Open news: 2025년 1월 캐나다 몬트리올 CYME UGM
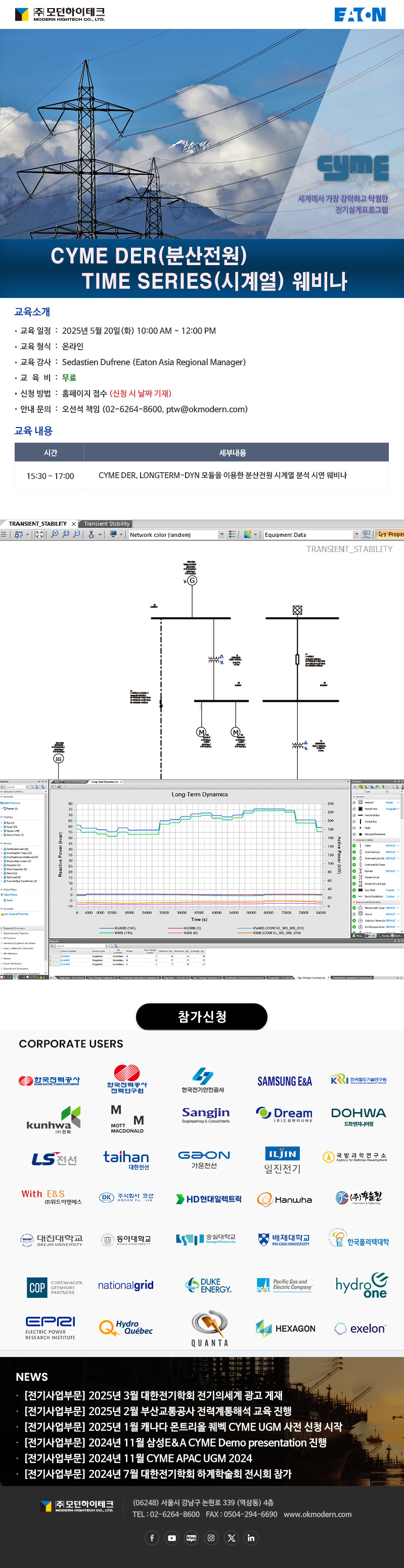 [183, 1427]
